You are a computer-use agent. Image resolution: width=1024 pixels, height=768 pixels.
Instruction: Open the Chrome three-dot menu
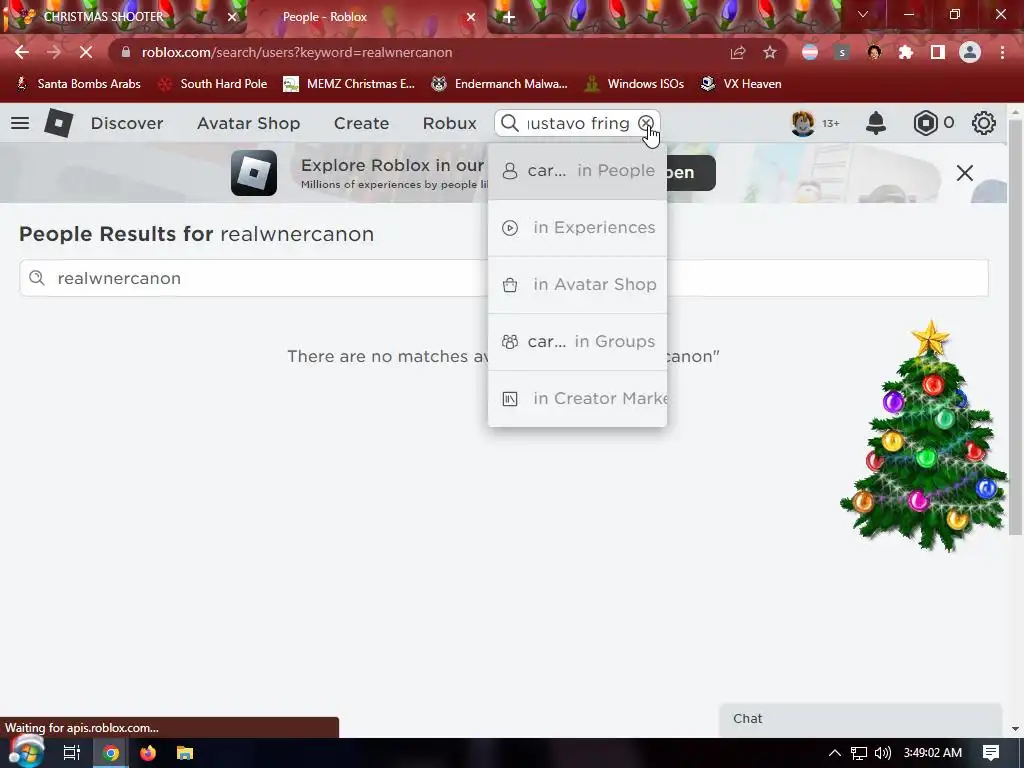1002,52
